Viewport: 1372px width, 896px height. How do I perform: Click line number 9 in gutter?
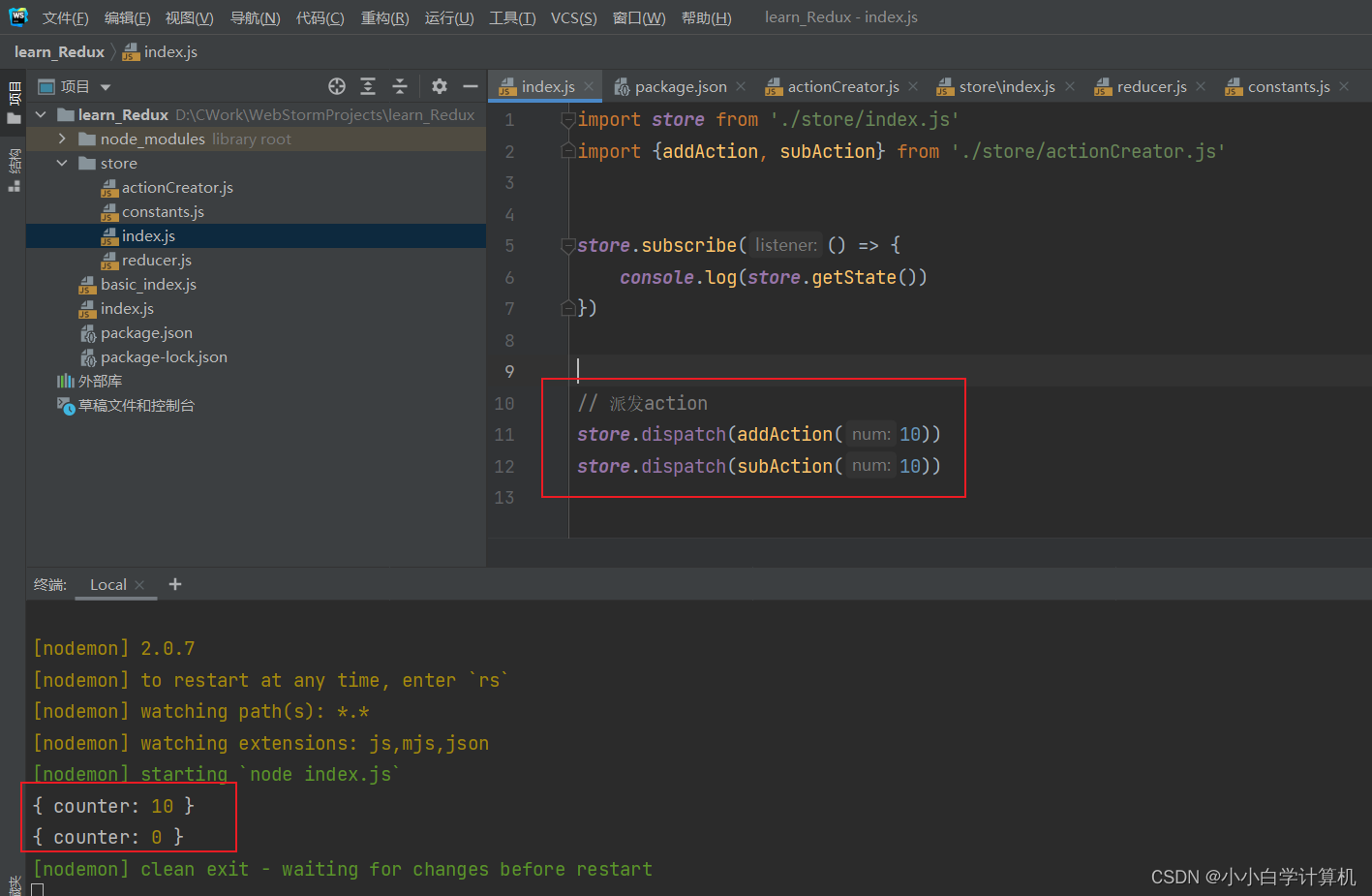tap(509, 371)
